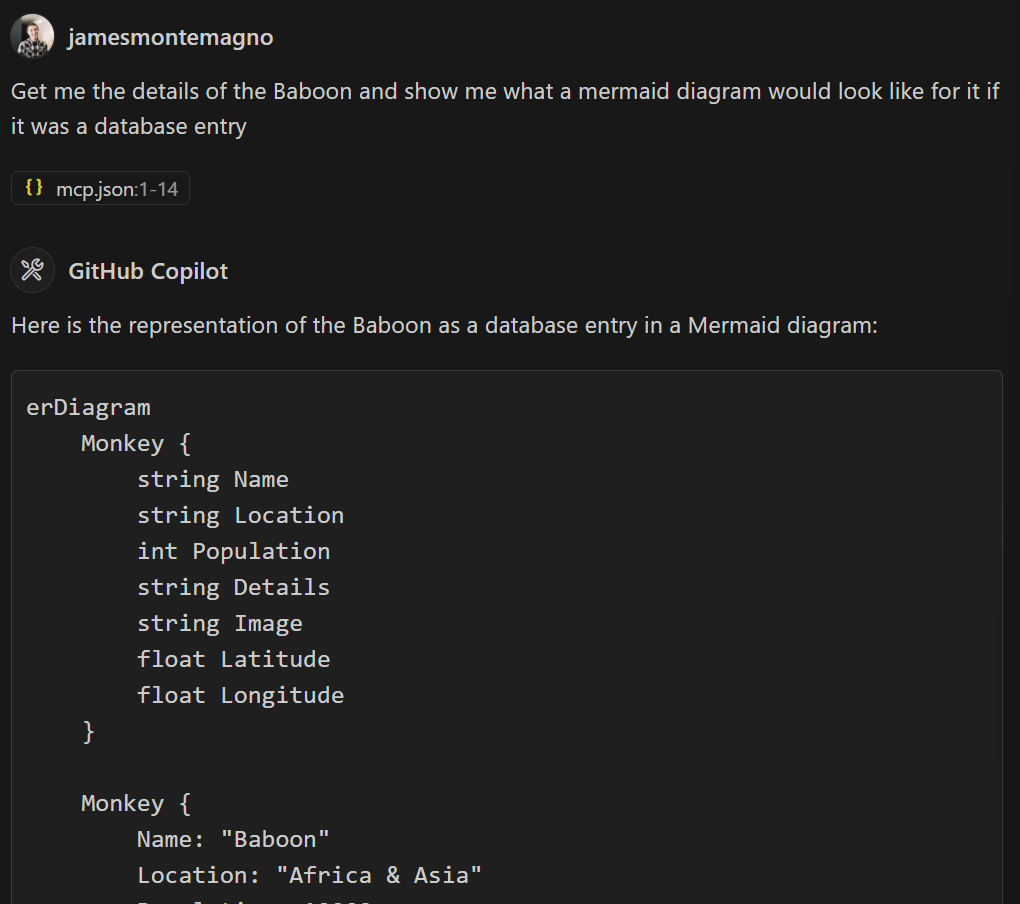Click the Location: "Africa & Asia" line
Viewport: 1020px width, 904px height.
tap(309, 876)
